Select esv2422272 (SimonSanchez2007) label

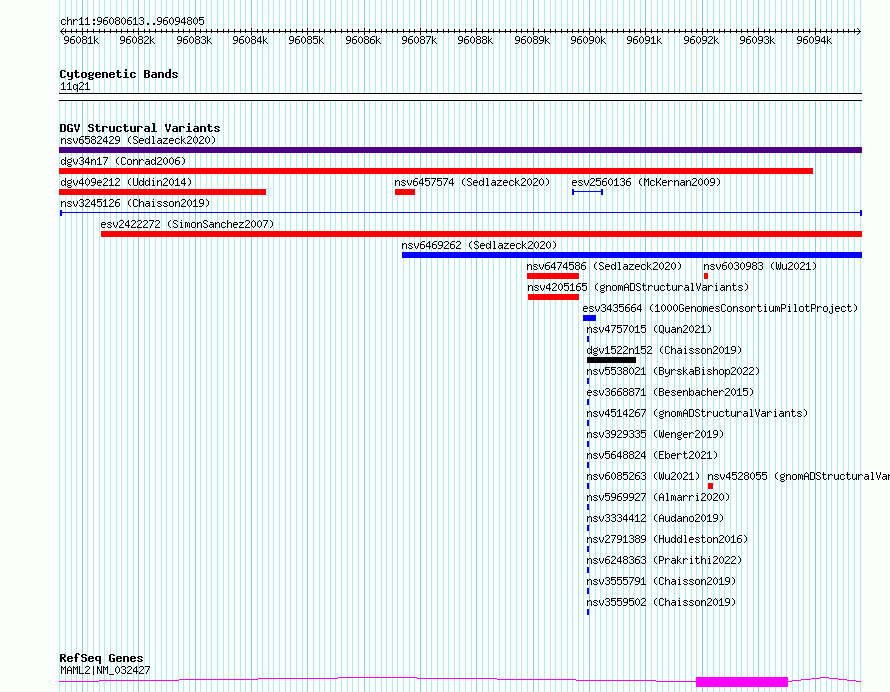pos(187,224)
